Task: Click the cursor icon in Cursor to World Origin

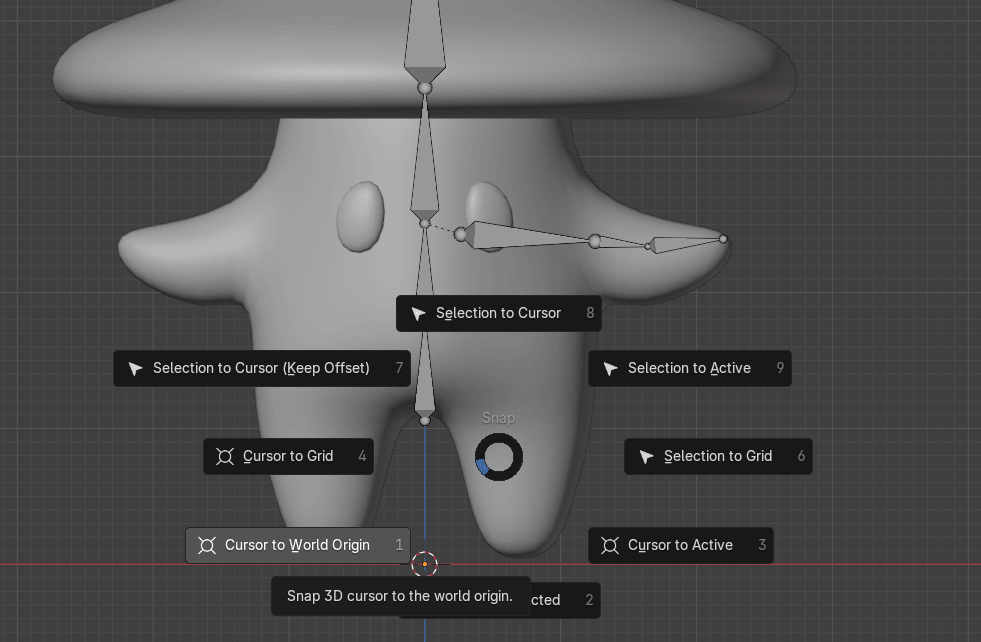Action: [x=207, y=546]
